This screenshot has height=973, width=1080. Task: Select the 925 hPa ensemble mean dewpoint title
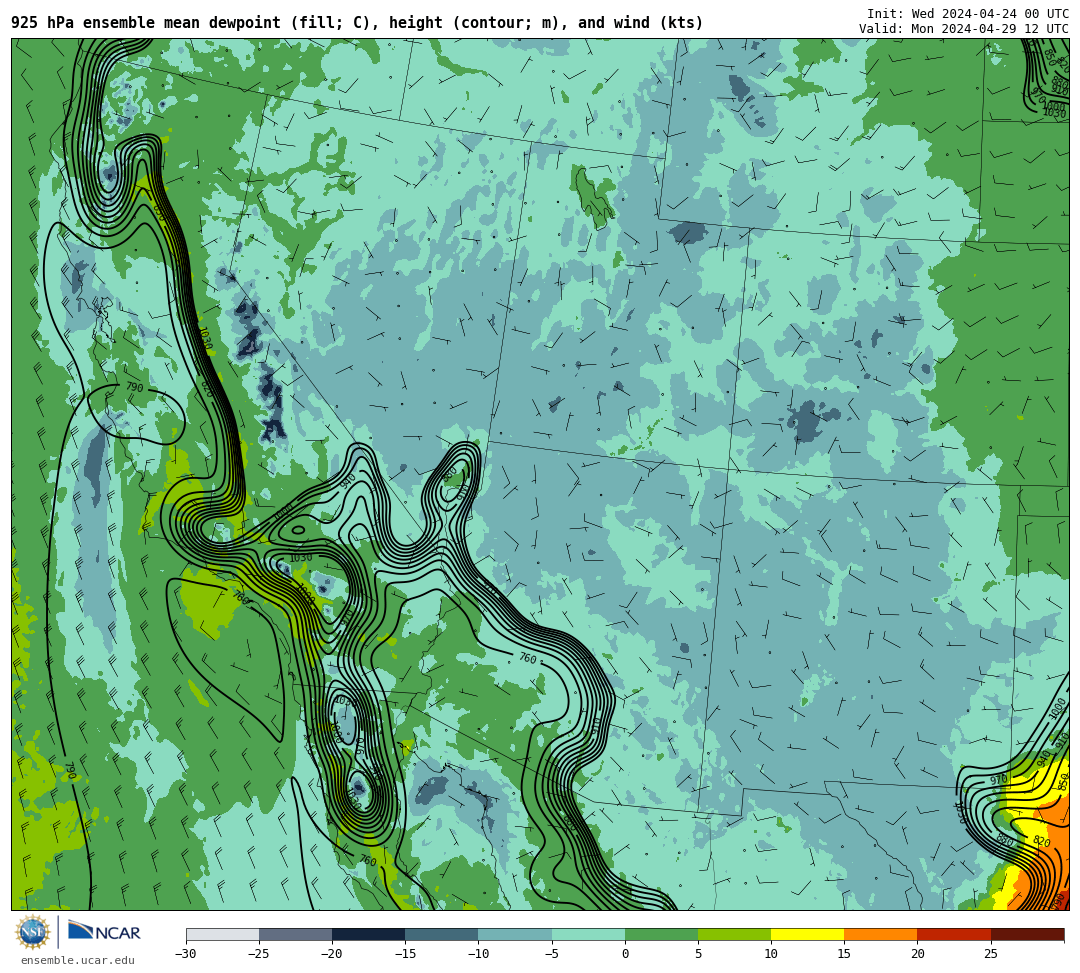click(x=357, y=23)
